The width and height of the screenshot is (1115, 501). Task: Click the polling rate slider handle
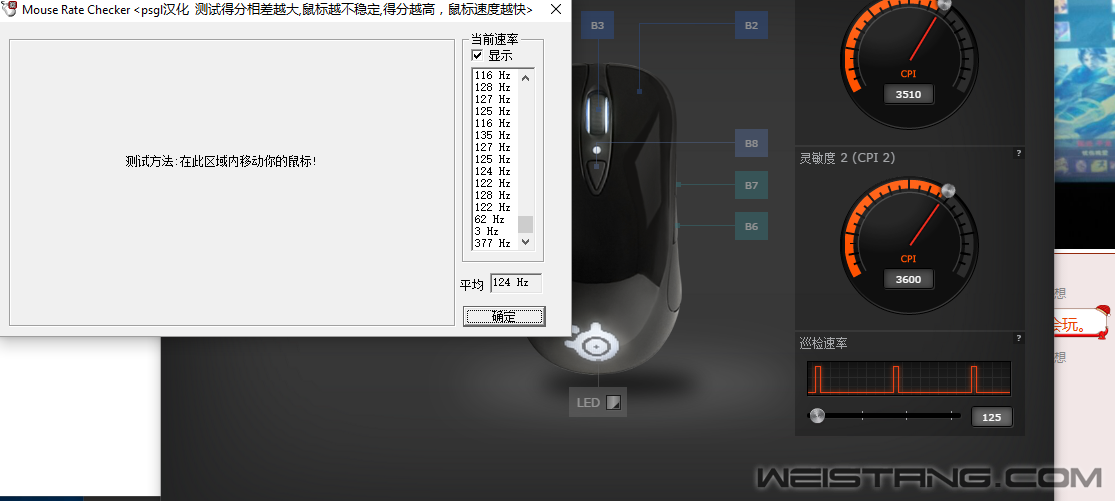818,415
